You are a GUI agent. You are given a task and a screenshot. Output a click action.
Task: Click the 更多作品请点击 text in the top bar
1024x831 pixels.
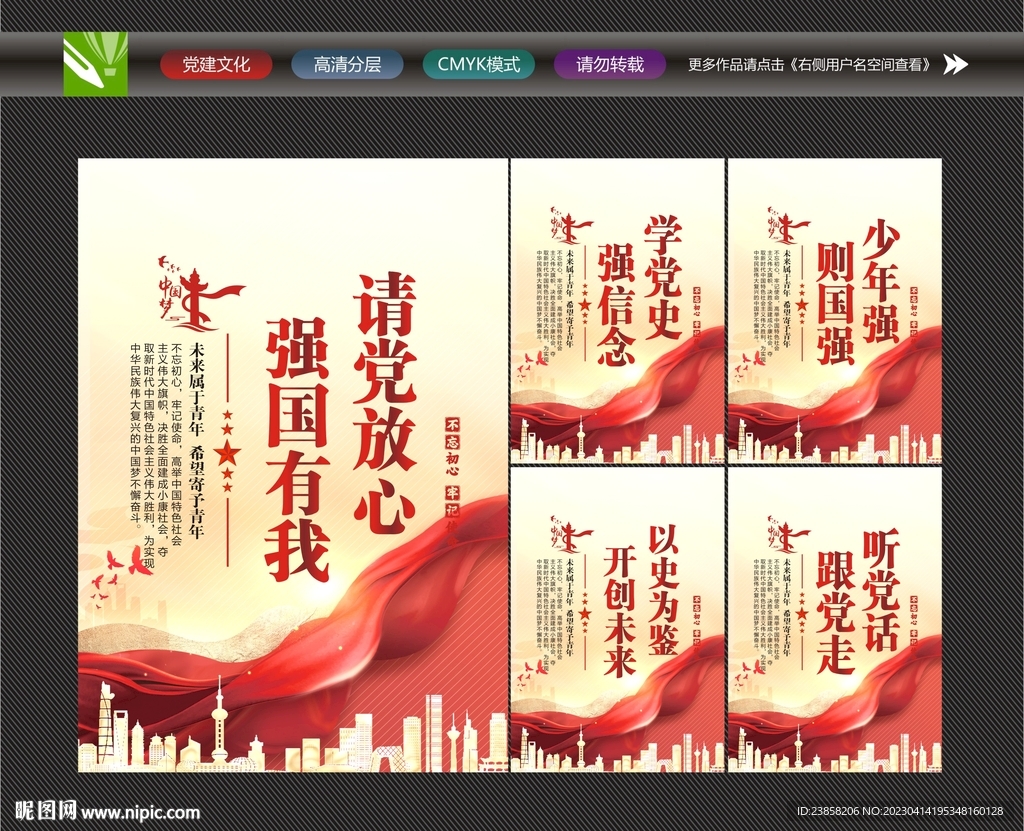tap(735, 63)
